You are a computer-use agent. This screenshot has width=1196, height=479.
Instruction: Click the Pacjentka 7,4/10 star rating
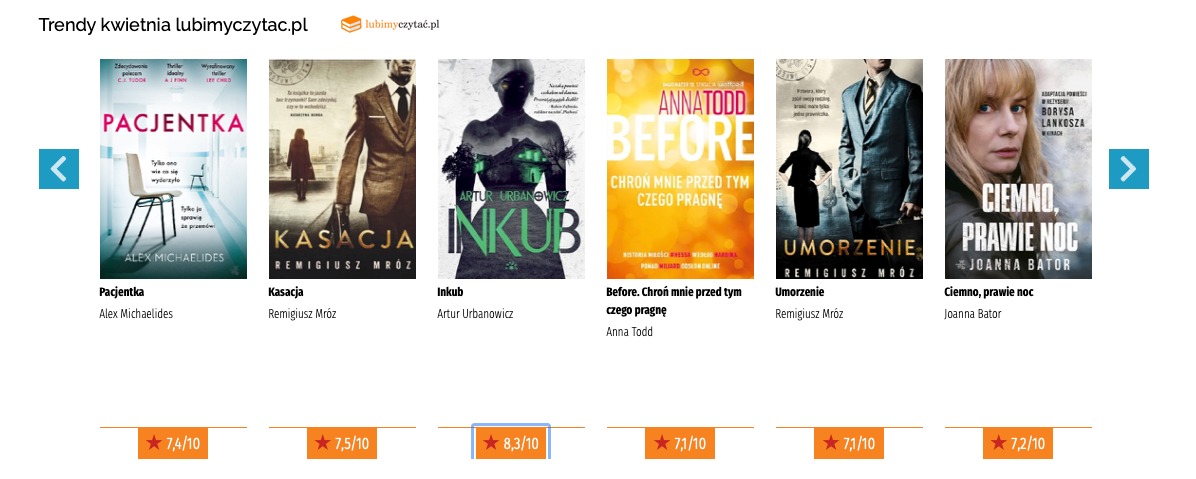click(x=173, y=443)
